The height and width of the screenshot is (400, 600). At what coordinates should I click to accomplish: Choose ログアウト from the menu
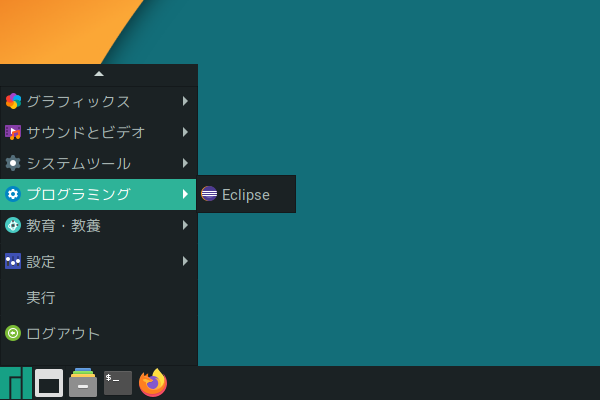(x=98, y=333)
